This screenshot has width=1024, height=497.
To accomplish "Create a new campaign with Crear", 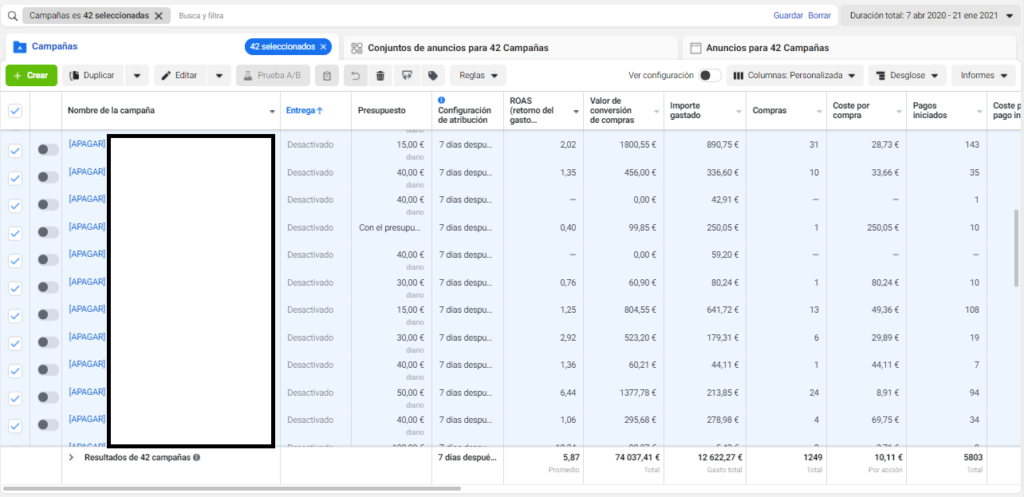I will [x=31, y=76].
